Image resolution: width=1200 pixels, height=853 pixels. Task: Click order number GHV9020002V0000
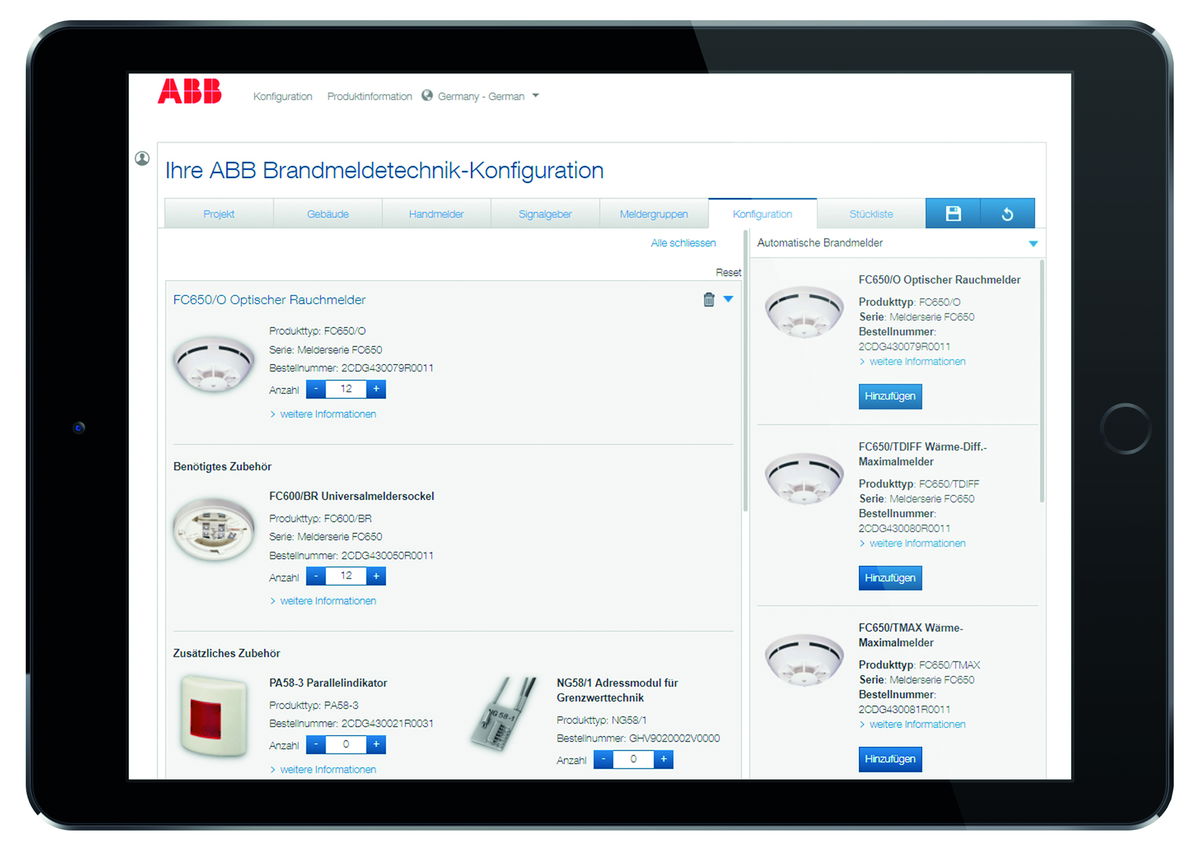click(674, 739)
